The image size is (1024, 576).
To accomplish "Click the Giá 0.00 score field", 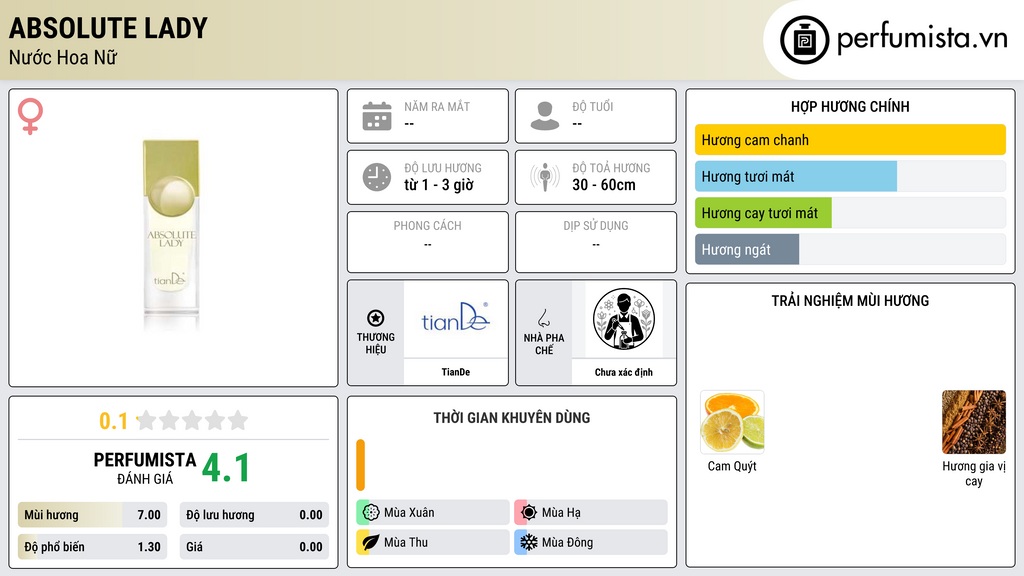I will [254, 547].
